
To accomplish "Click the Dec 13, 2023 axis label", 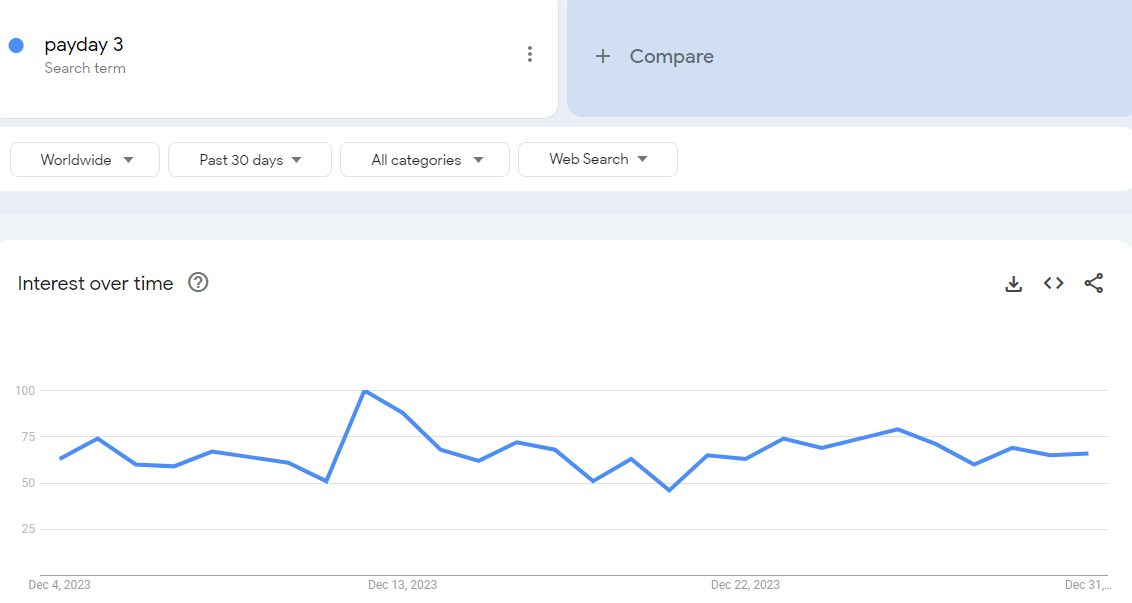I will tap(402, 585).
